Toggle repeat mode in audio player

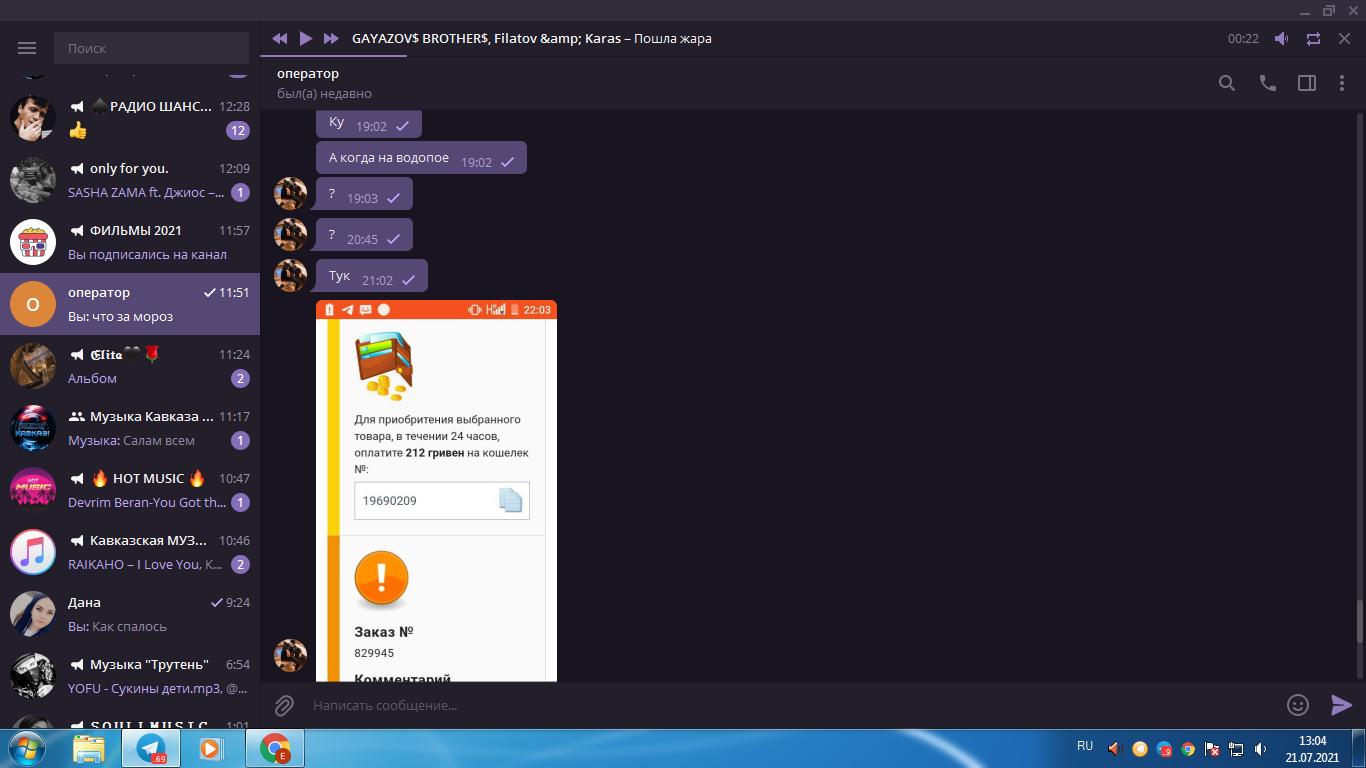coord(1313,39)
